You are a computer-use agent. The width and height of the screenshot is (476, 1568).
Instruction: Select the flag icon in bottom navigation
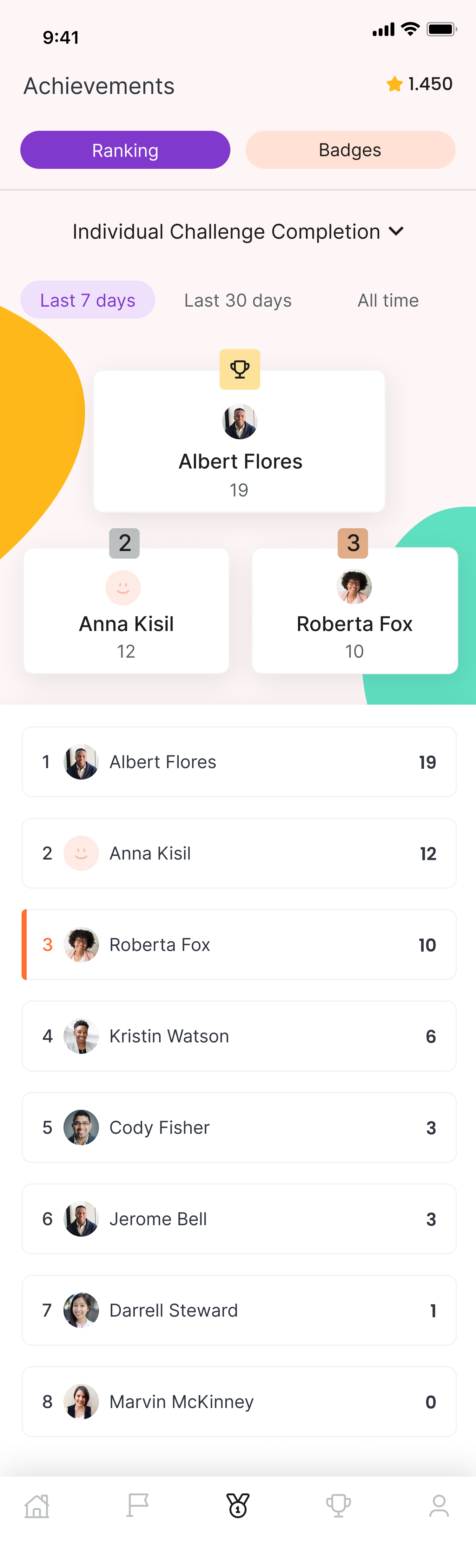tap(137, 1504)
